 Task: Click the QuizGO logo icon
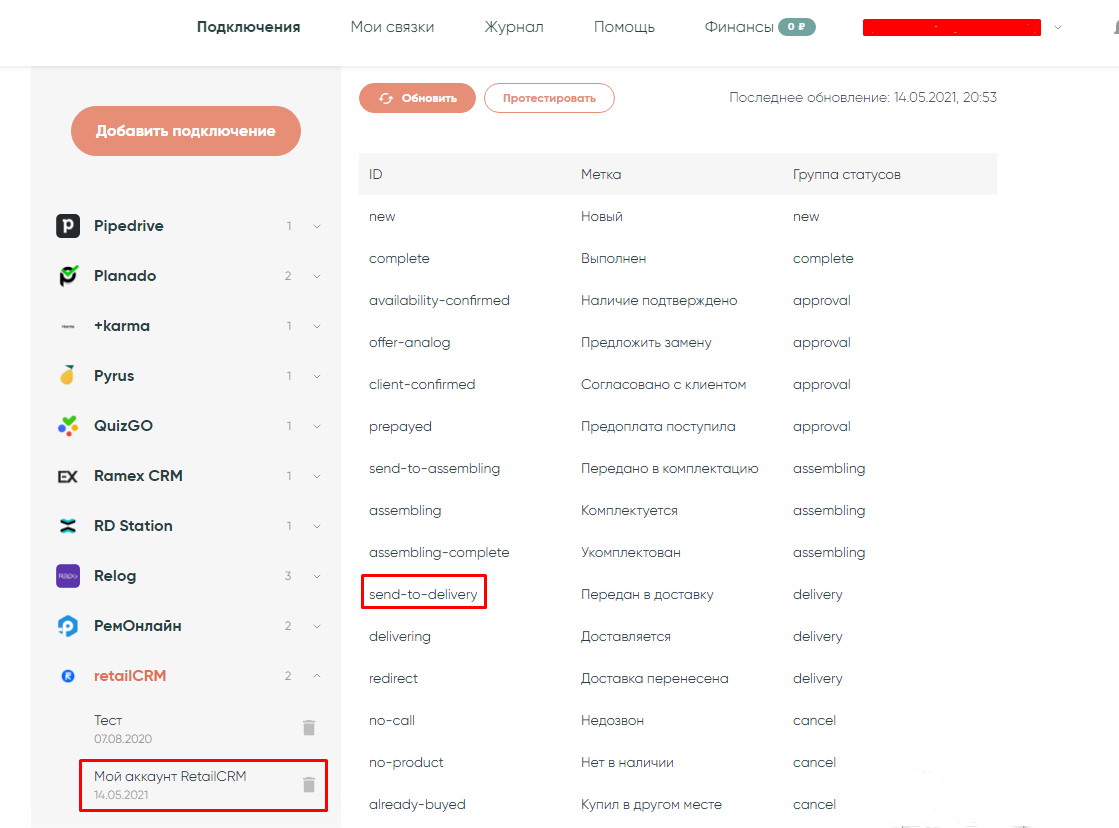coord(67,426)
